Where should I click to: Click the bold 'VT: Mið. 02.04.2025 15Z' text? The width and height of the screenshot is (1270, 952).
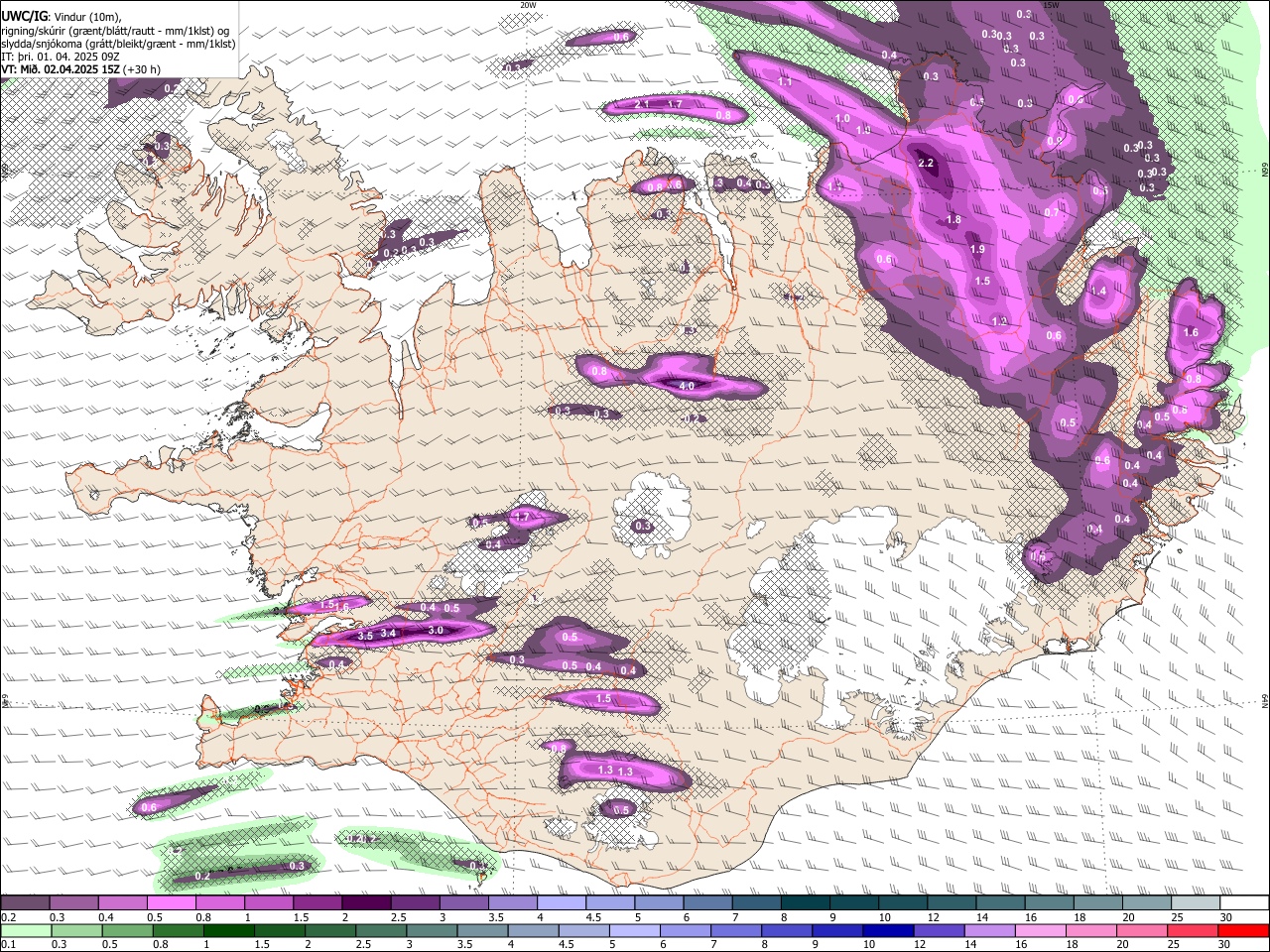click(x=61, y=69)
